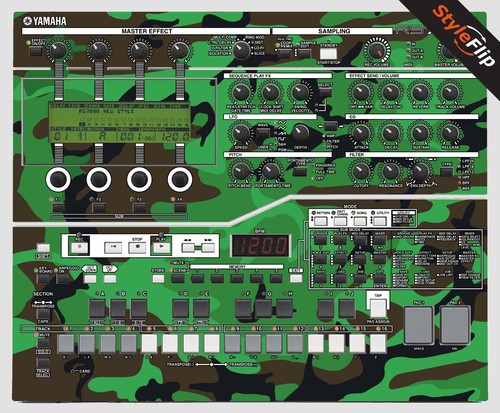Select section A button
This screenshot has height=413, width=500.
coord(97,309)
